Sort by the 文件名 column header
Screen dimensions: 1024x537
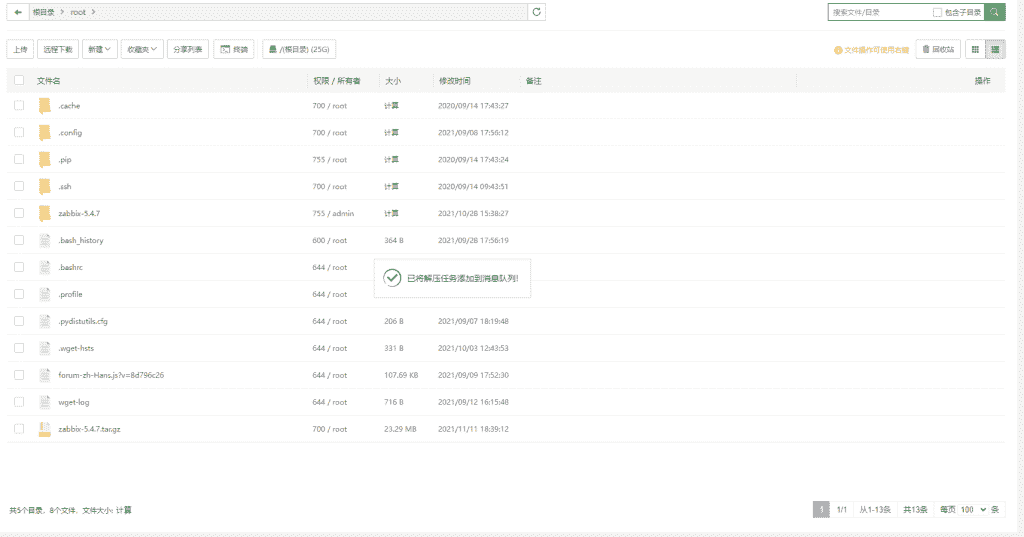point(48,81)
